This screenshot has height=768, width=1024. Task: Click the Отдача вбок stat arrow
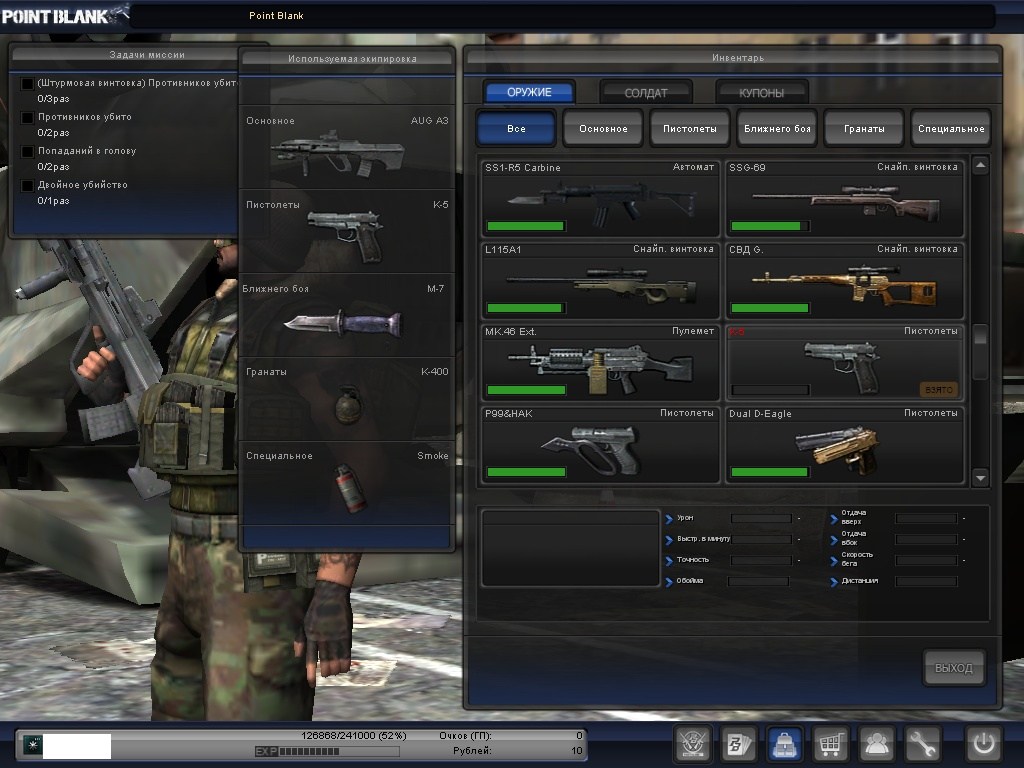click(x=834, y=540)
